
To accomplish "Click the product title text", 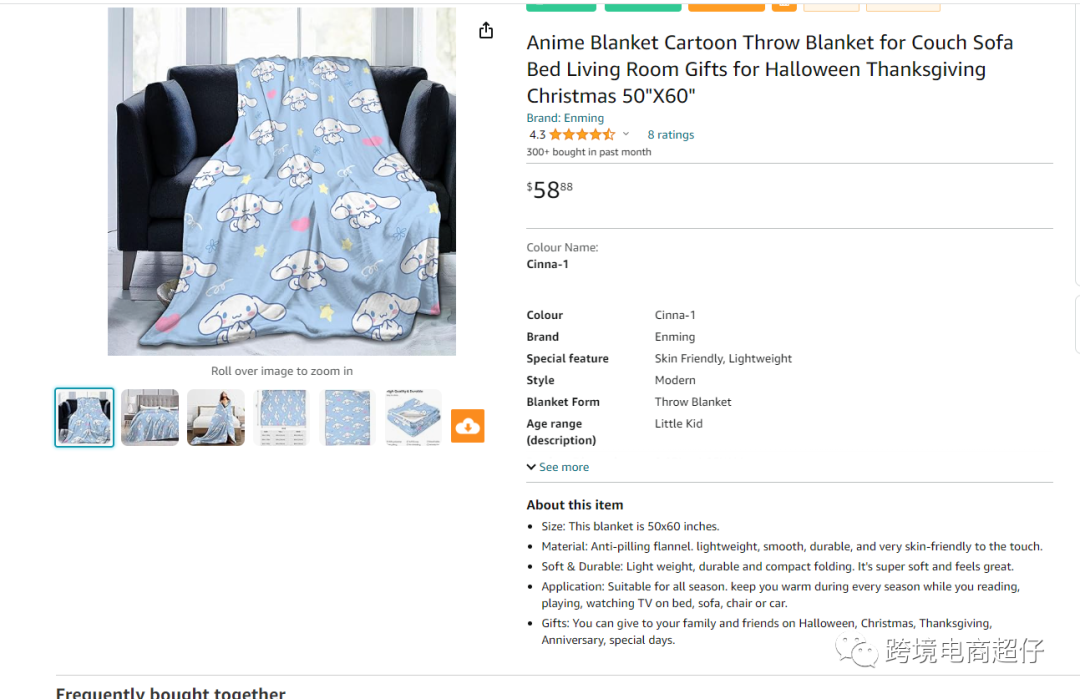I will pos(769,69).
